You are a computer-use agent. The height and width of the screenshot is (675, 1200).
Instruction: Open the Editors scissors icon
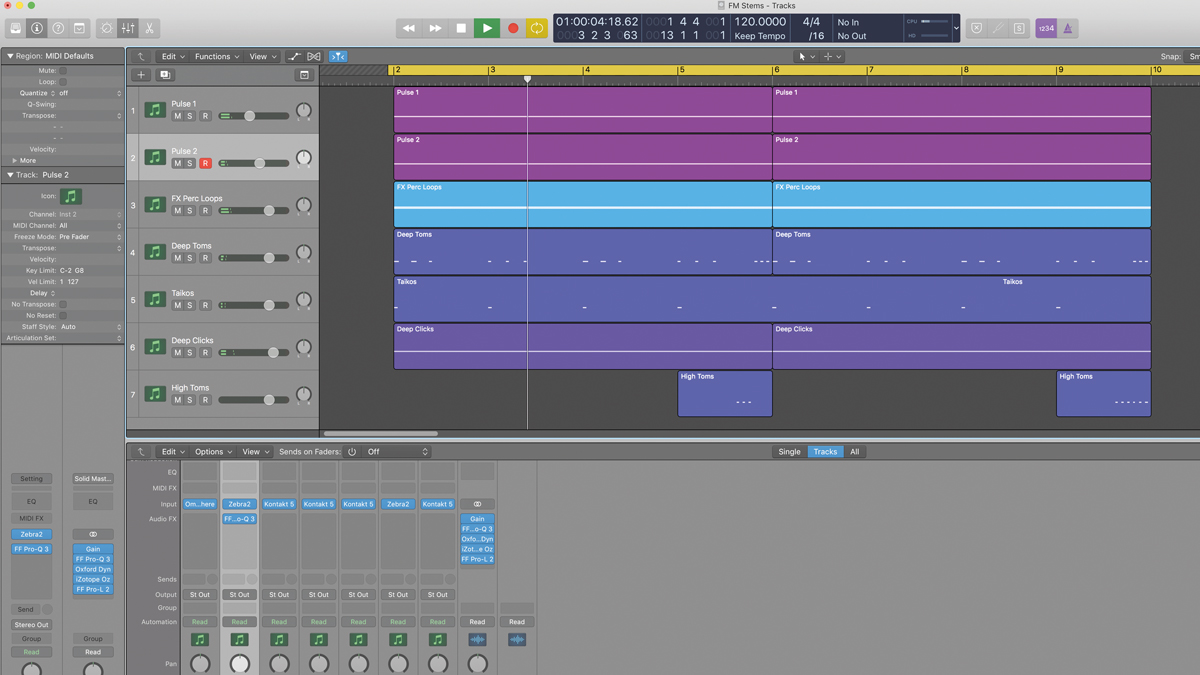(149, 29)
